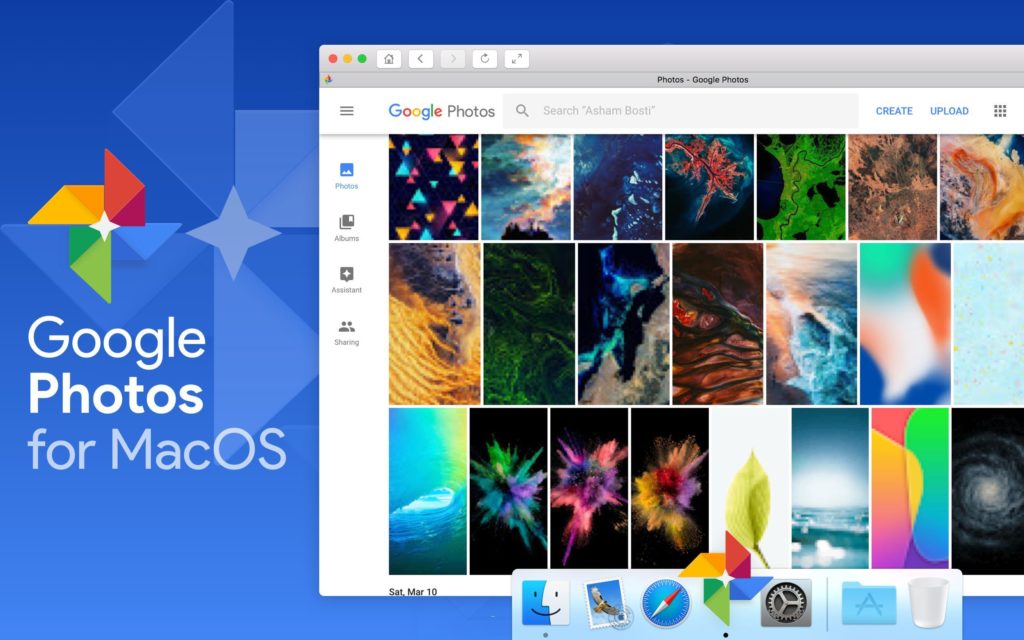Open Finder from the dock
Screen dimensions: 1024x640
(x=545, y=603)
